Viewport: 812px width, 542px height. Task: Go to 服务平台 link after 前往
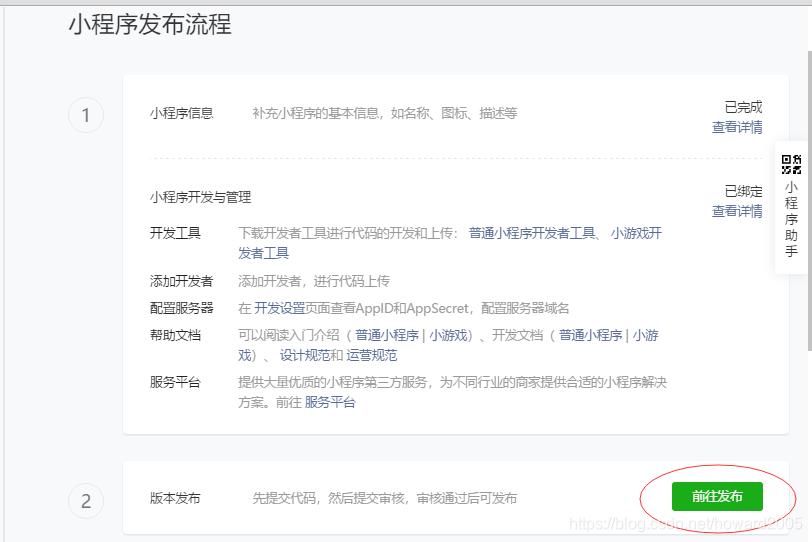click(x=330, y=402)
